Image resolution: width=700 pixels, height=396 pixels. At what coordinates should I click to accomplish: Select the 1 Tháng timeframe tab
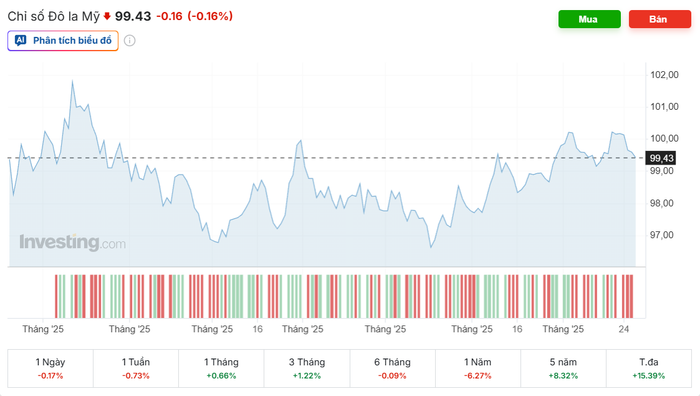coord(221,368)
